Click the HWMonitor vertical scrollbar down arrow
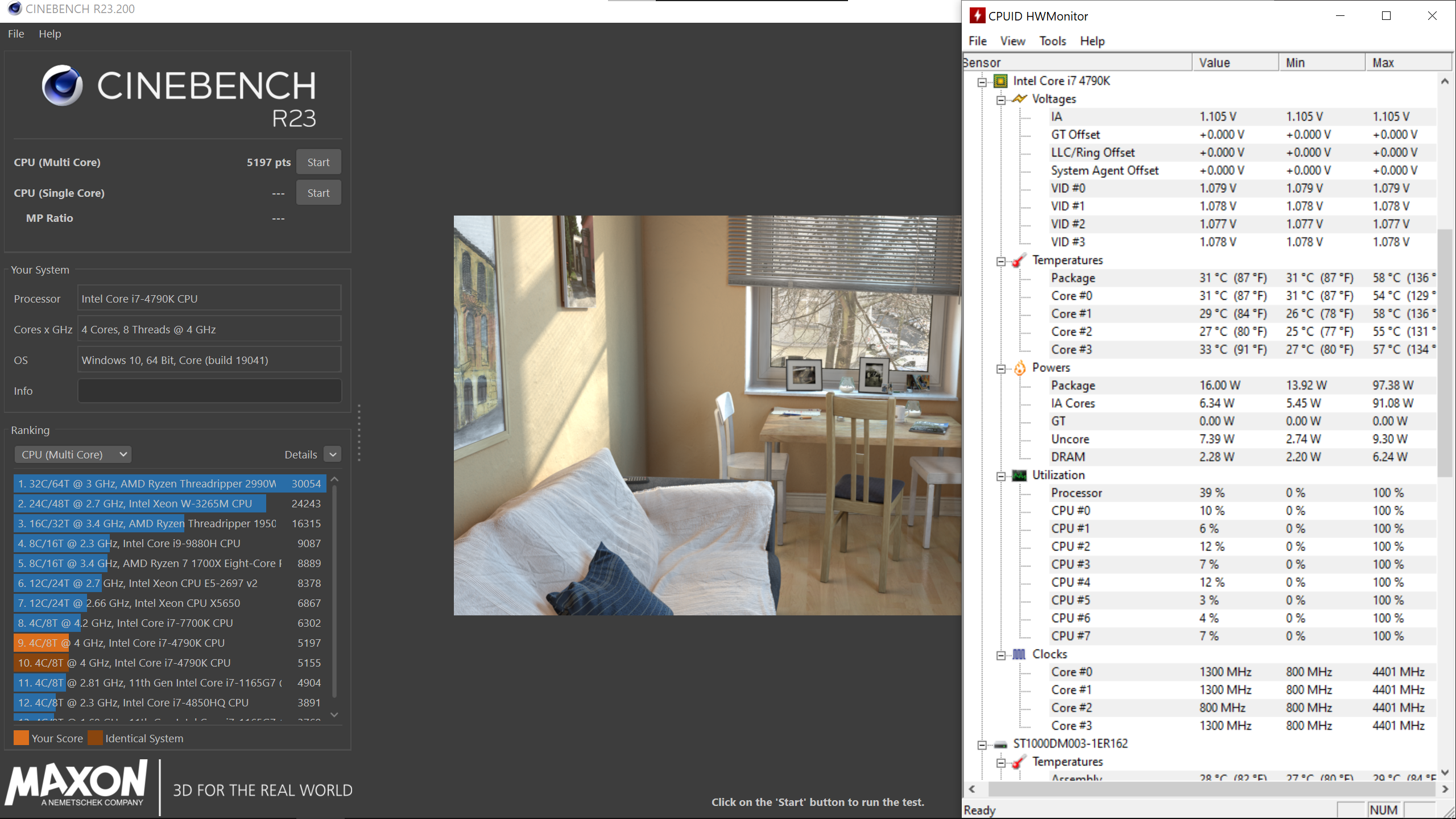This screenshot has width=1456, height=819. click(x=1445, y=772)
